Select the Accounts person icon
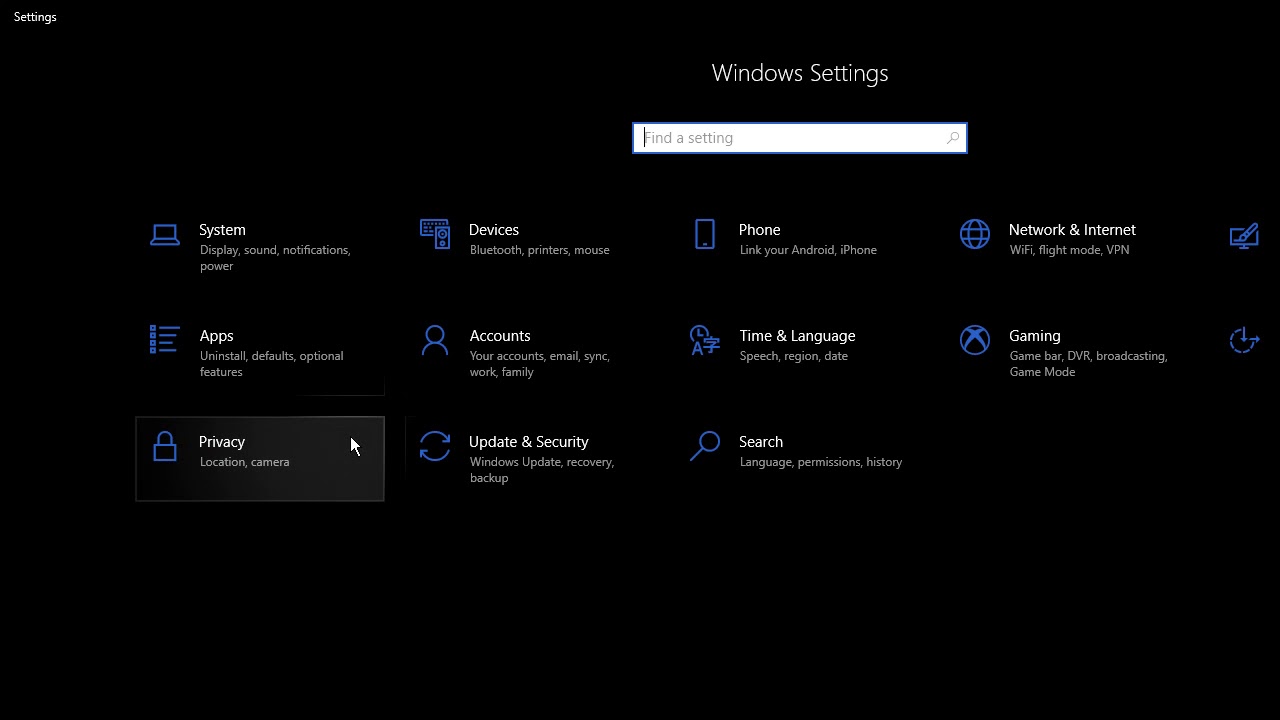The image size is (1280, 720). [x=435, y=340]
